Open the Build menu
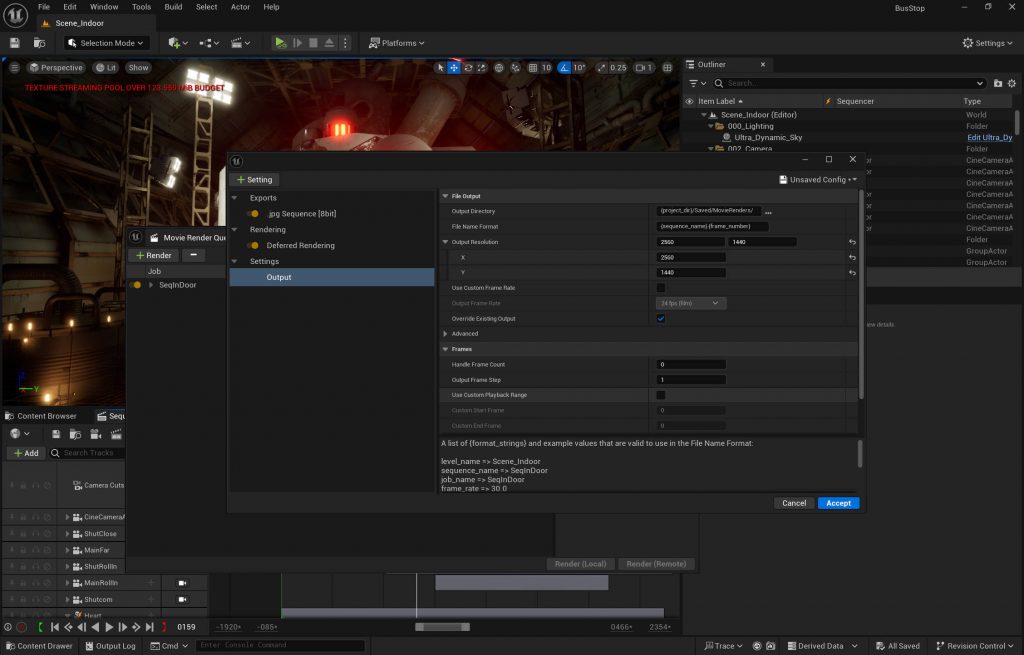The image size is (1024, 655). 173,7
